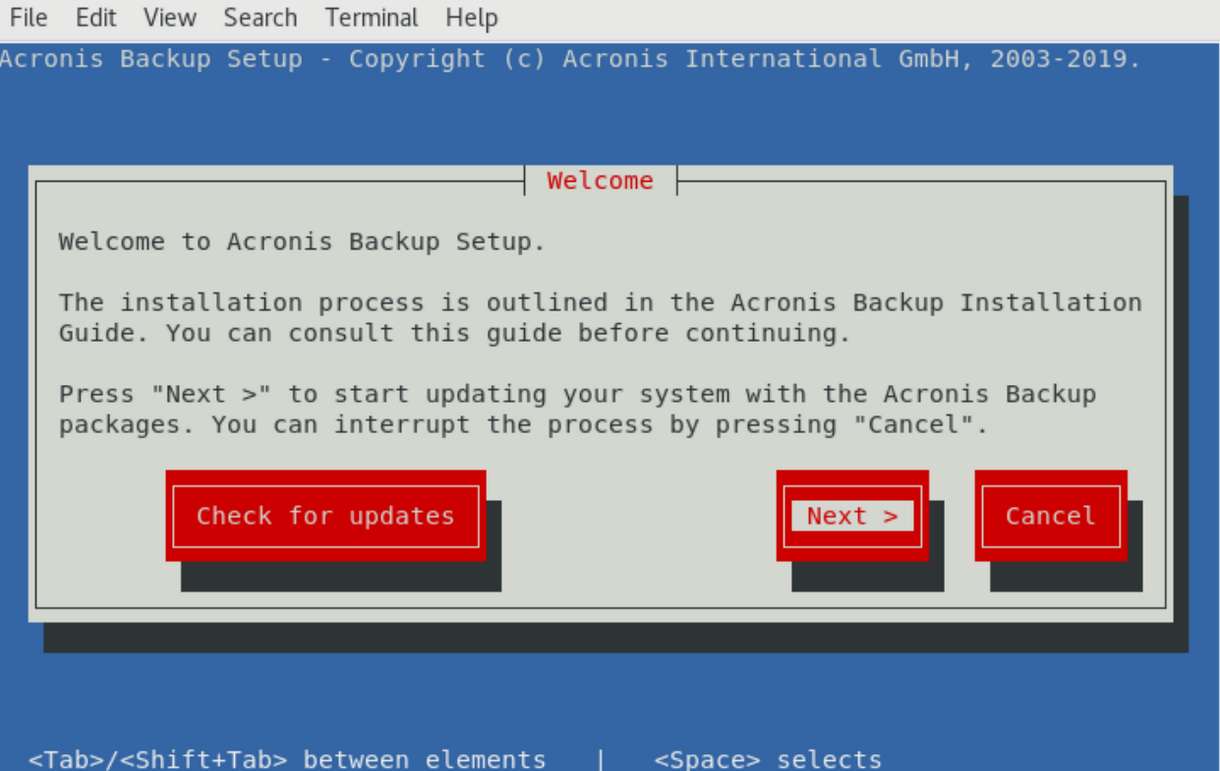This screenshot has width=1220, height=771.
Task: Open the Edit menu
Action: tap(96, 17)
